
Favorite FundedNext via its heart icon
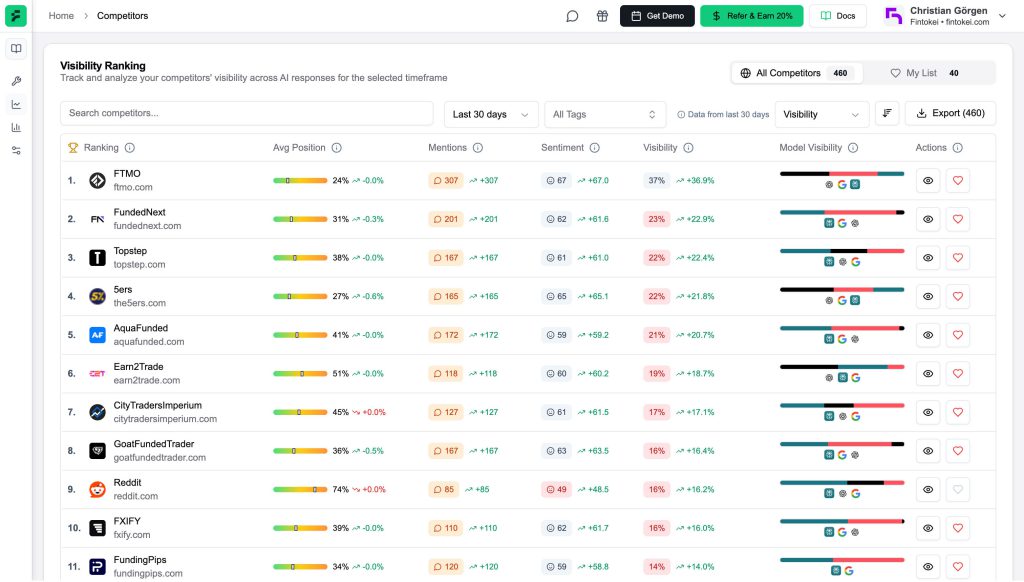958,219
